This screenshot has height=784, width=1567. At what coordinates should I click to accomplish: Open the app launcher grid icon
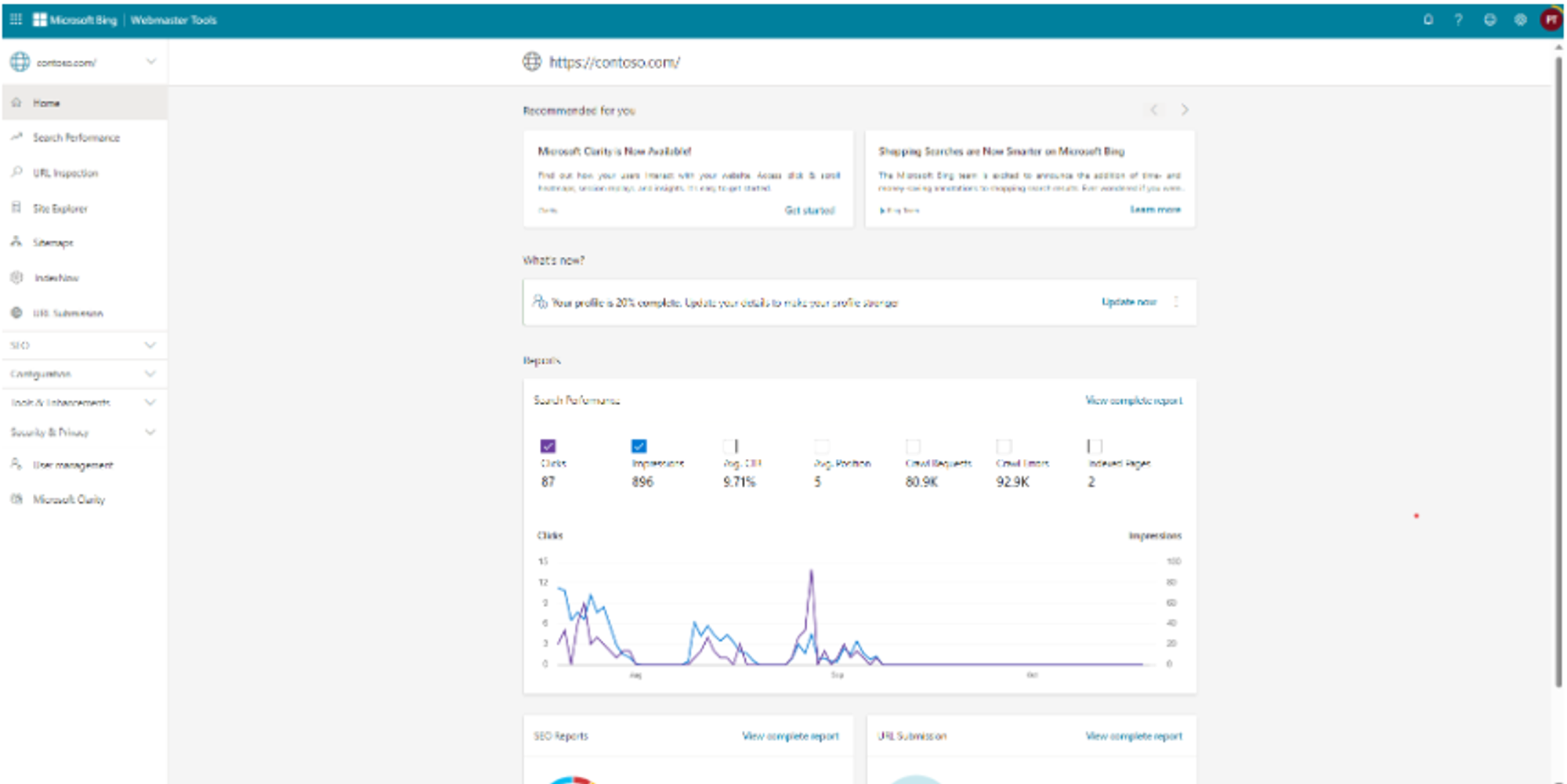tap(16, 20)
